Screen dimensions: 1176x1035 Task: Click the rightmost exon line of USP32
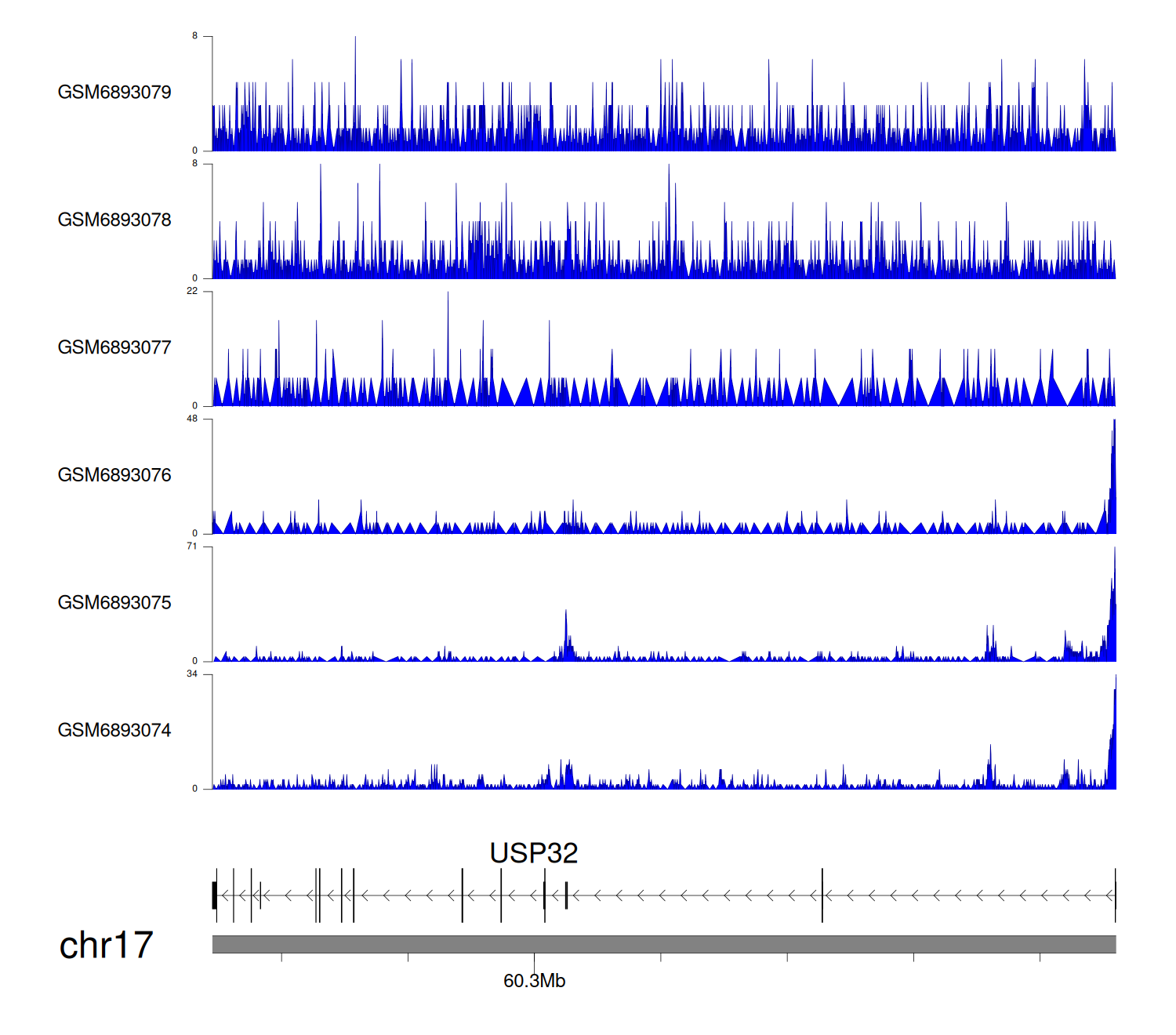tap(1115, 895)
